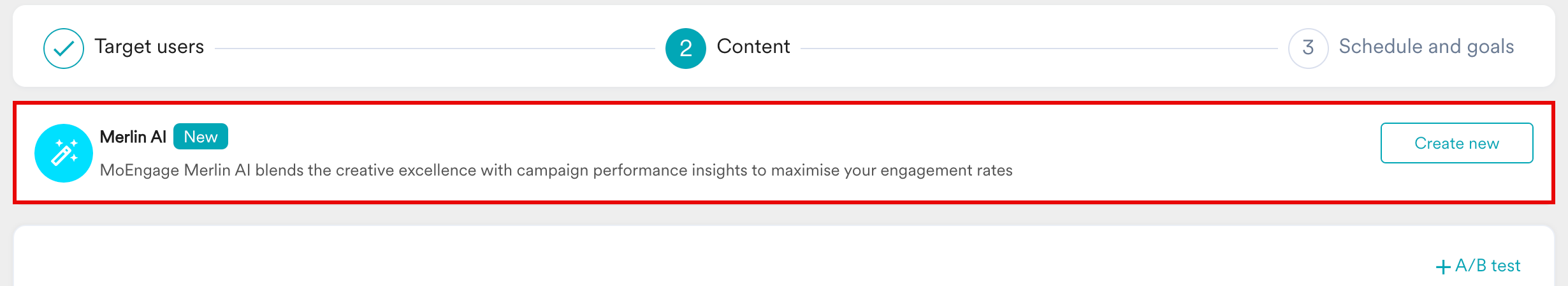The height and width of the screenshot is (286, 1568).
Task: Open the Schedule and goals step
Action: coord(1426,47)
